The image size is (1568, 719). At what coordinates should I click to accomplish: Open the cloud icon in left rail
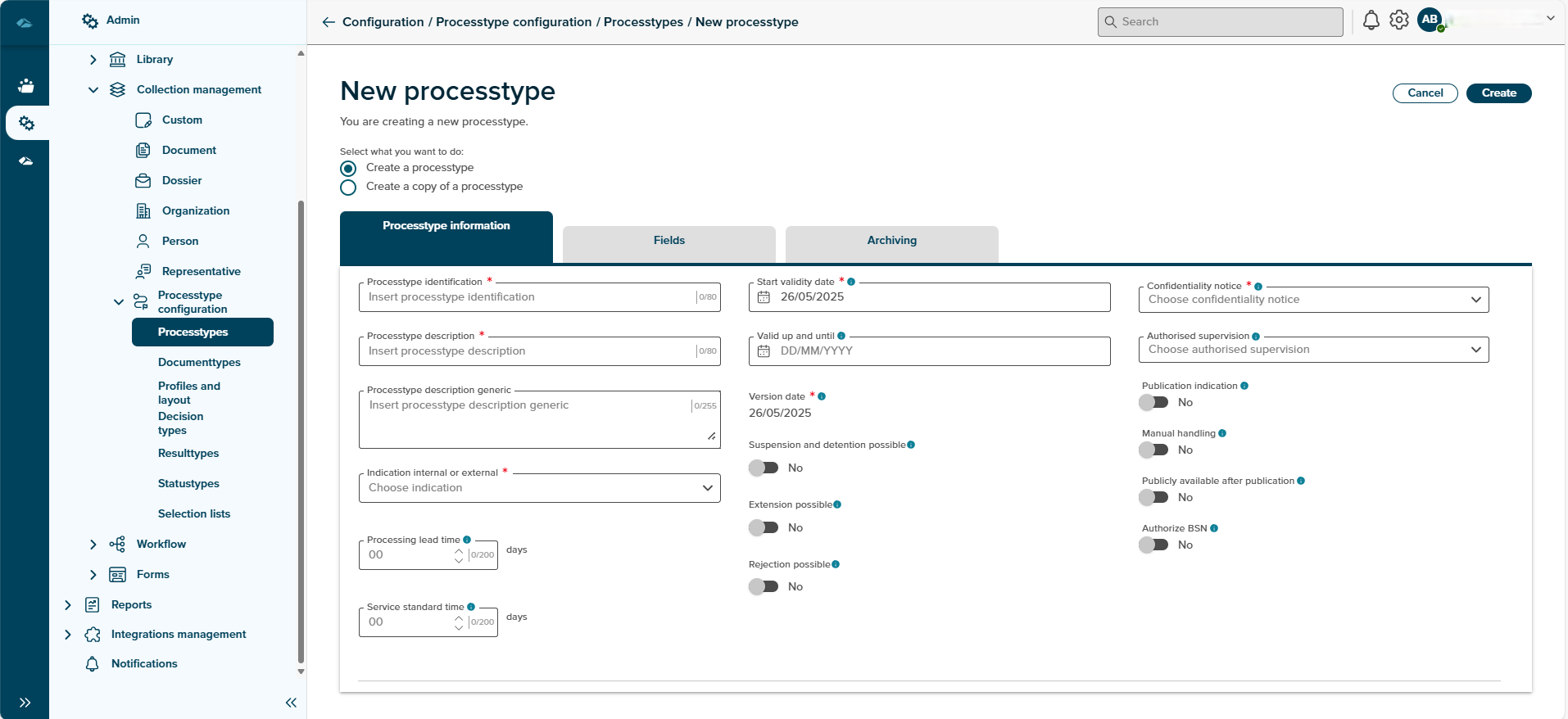(26, 161)
